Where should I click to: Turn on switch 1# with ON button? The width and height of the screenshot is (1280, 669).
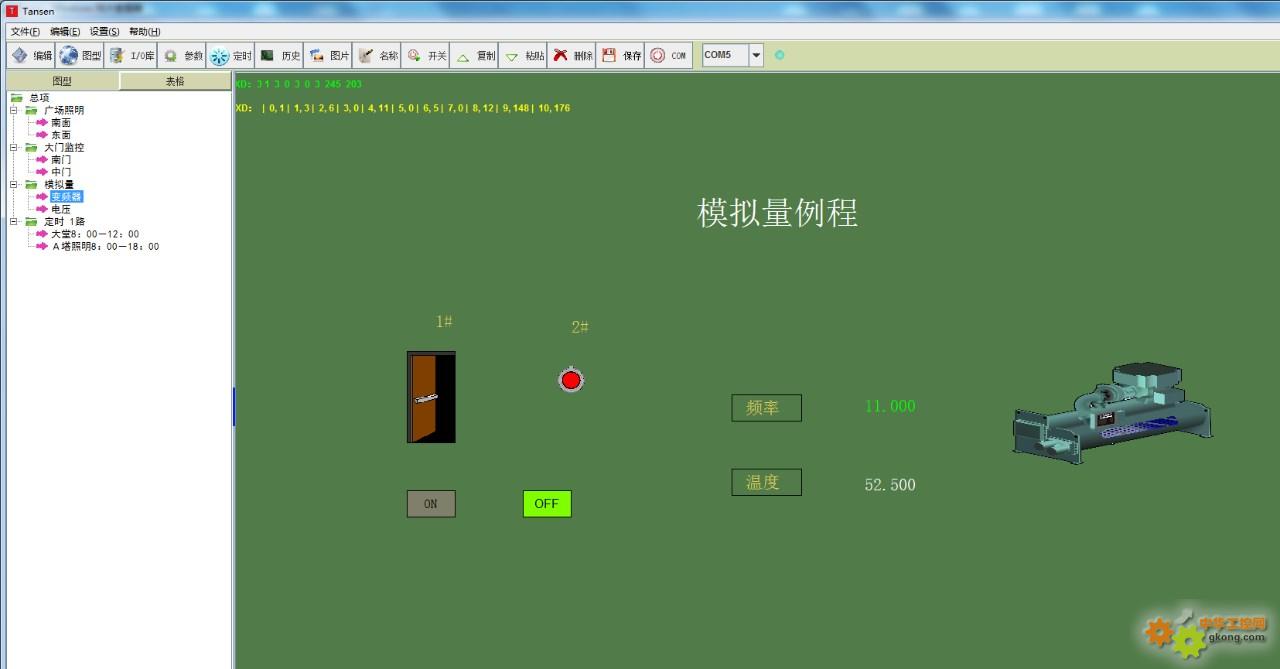coord(431,504)
